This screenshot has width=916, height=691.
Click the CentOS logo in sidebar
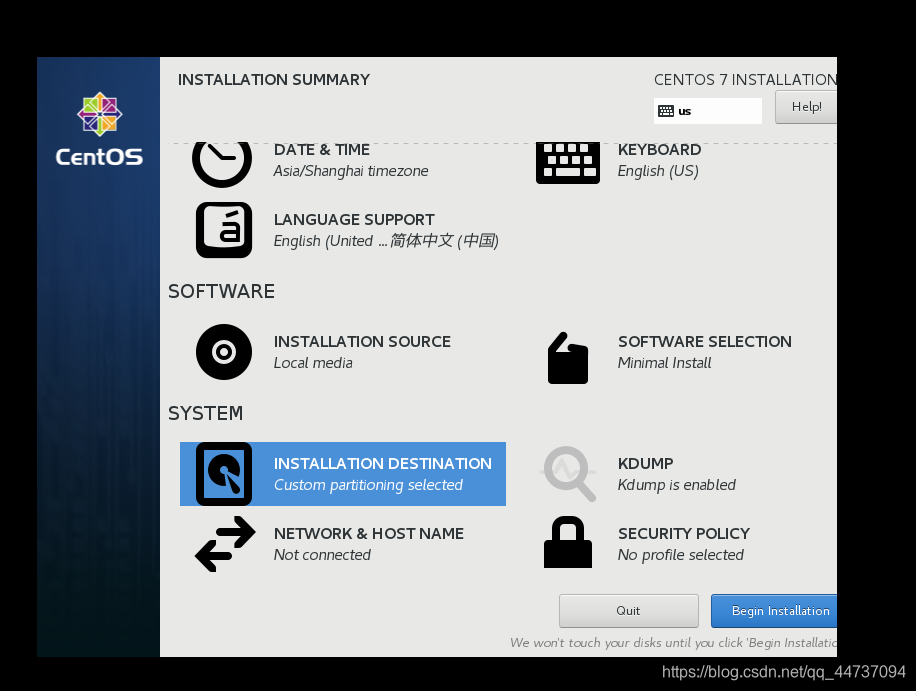click(99, 130)
